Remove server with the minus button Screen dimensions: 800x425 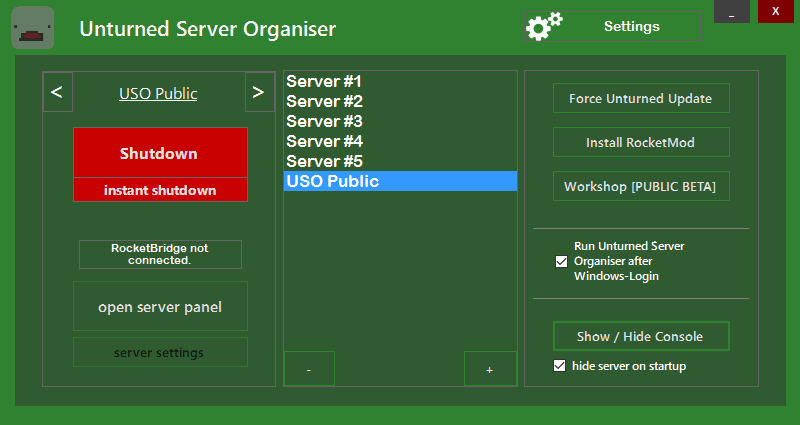pos(309,368)
